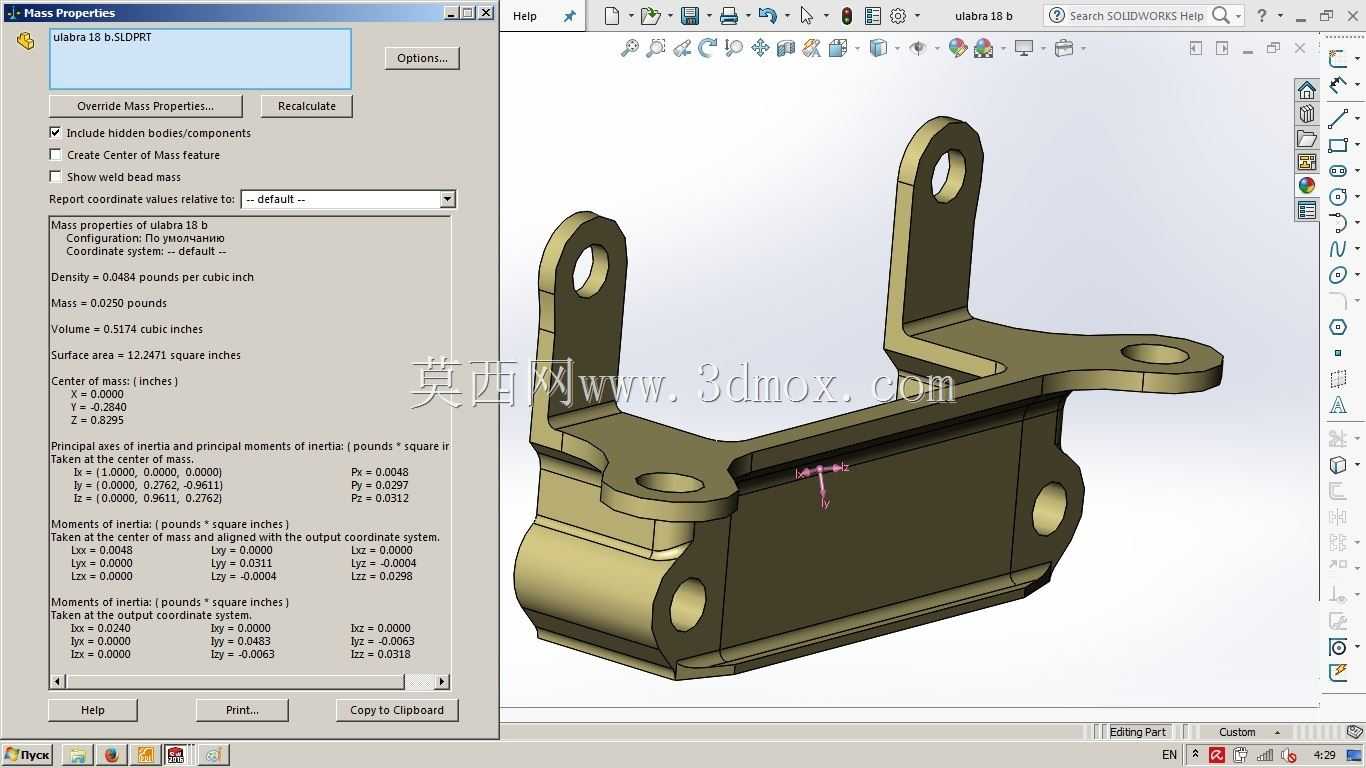Select the Straight Slot sketch tool
Image resolution: width=1366 pixels, height=768 pixels.
[x=1338, y=171]
